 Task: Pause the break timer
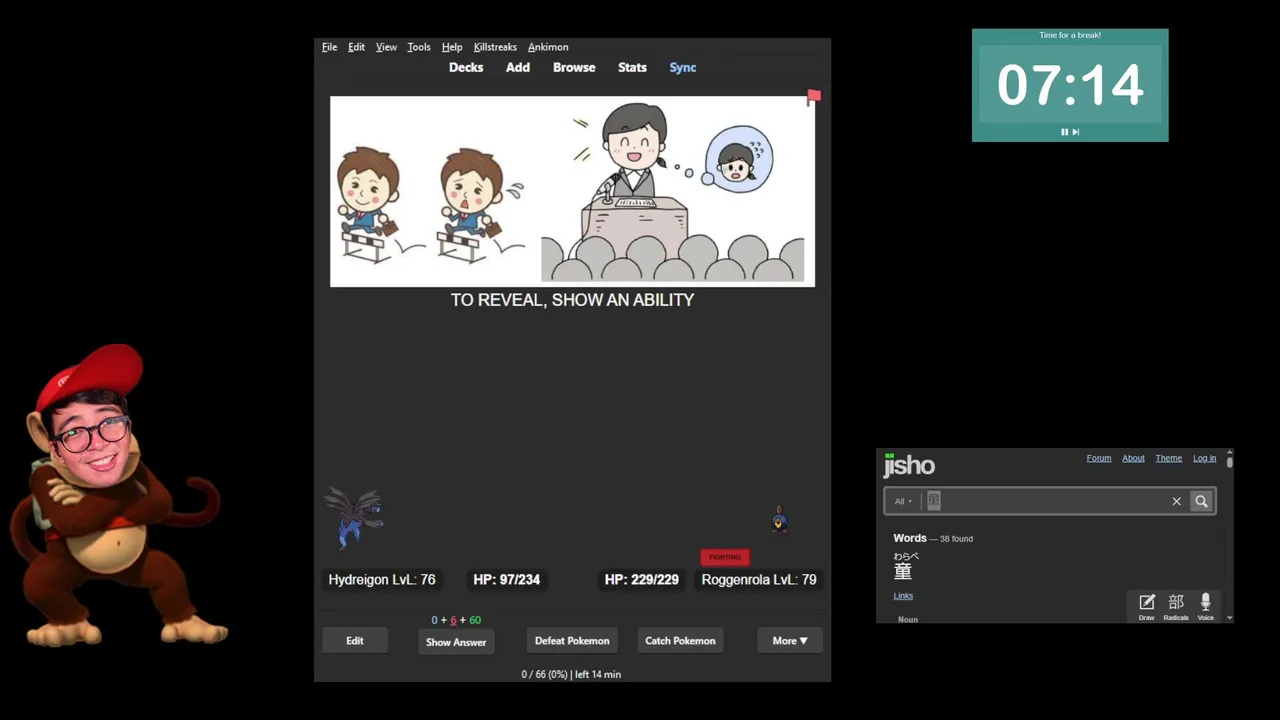[x=1064, y=132]
